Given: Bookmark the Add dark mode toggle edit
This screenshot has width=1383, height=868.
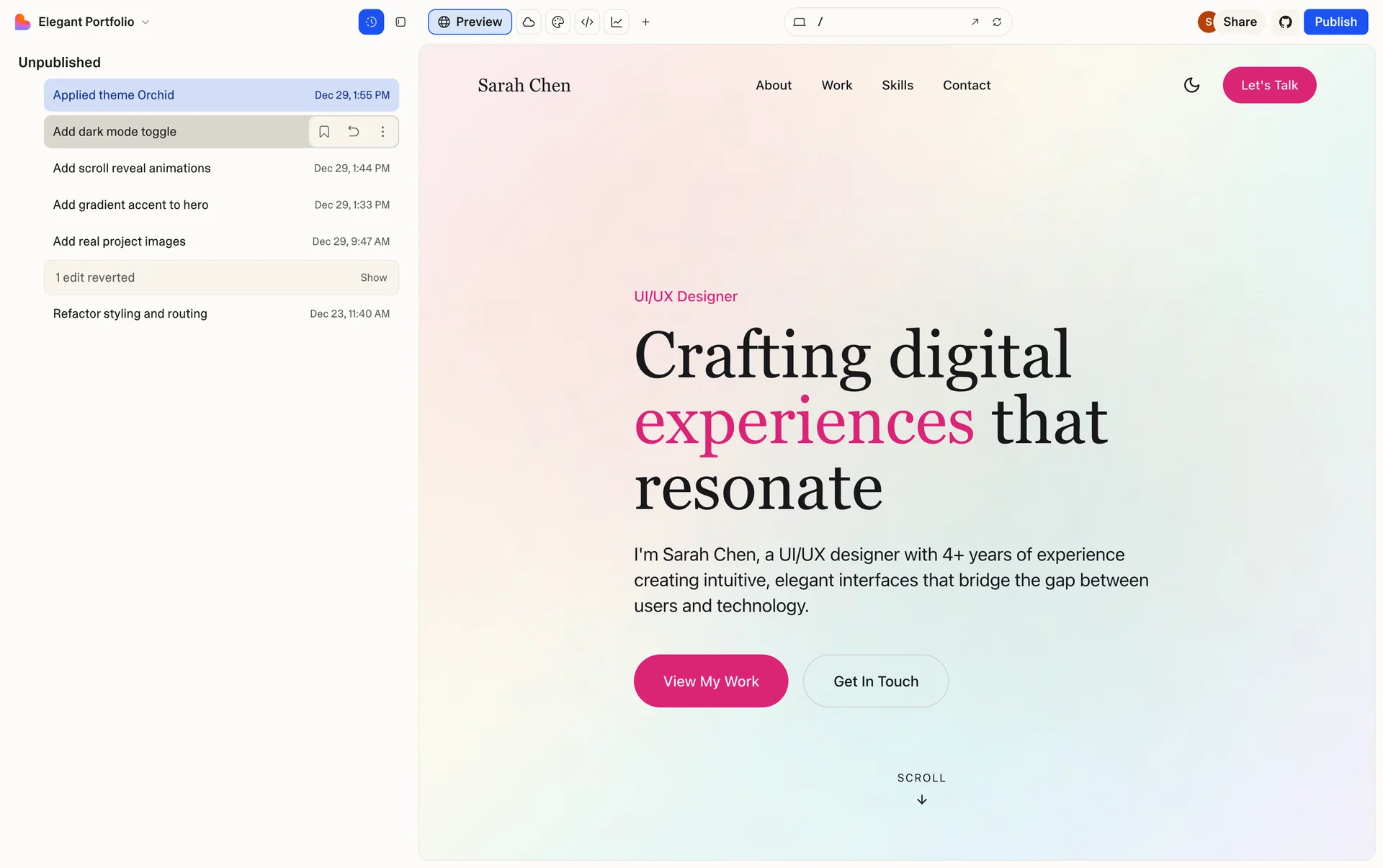Looking at the screenshot, I should (324, 132).
